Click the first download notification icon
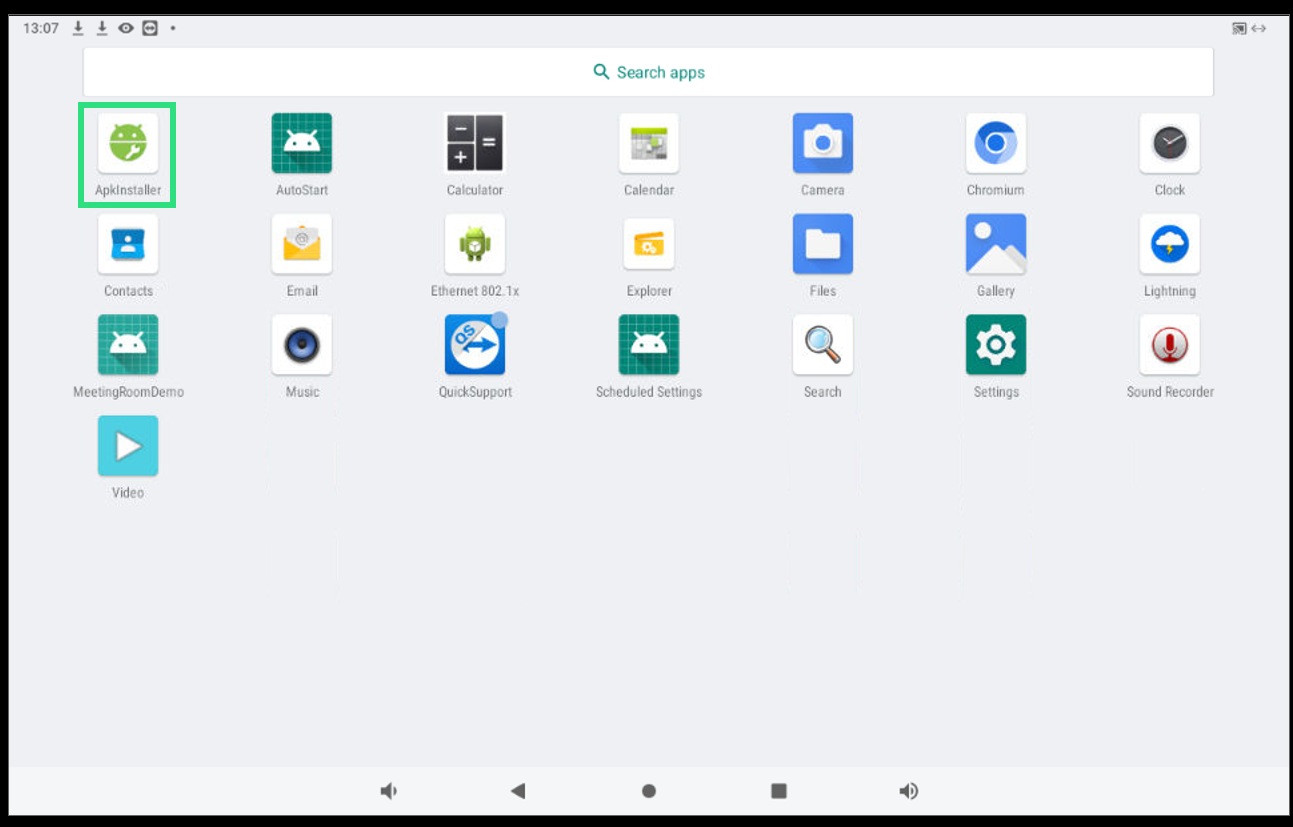This screenshot has width=1293, height=827. click(78, 28)
